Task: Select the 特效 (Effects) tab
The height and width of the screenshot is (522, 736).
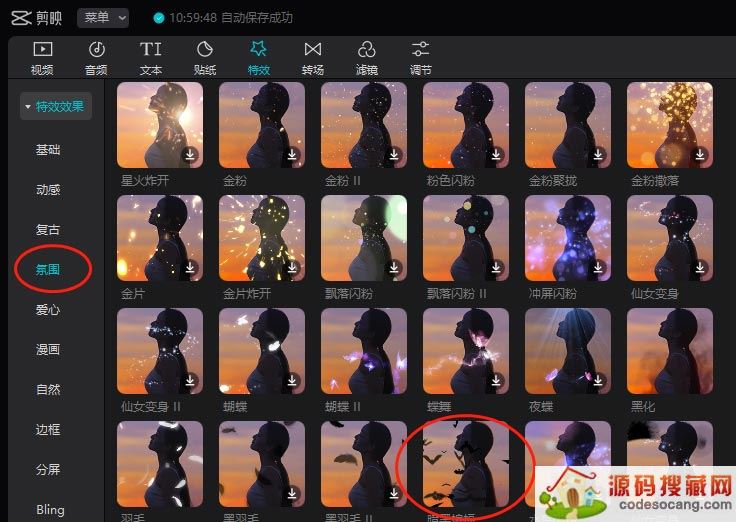Action: [x=258, y=57]
